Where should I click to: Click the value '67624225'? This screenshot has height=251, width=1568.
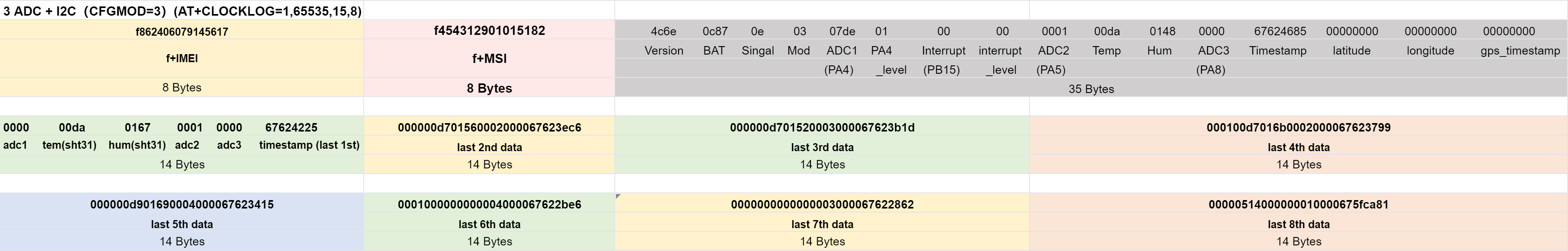[292, 128]
